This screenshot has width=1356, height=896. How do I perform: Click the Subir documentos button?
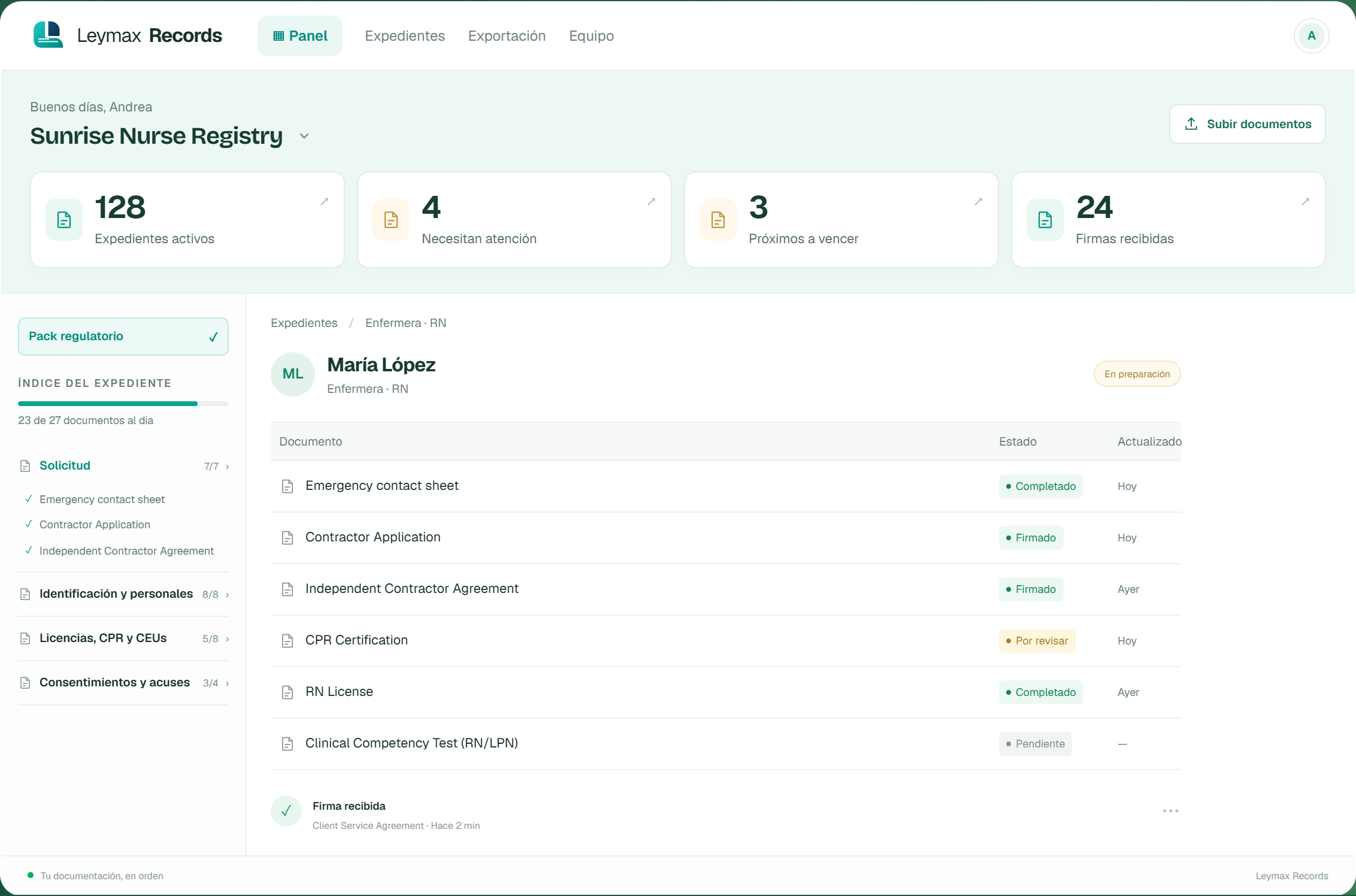[x=1248, y=124]
